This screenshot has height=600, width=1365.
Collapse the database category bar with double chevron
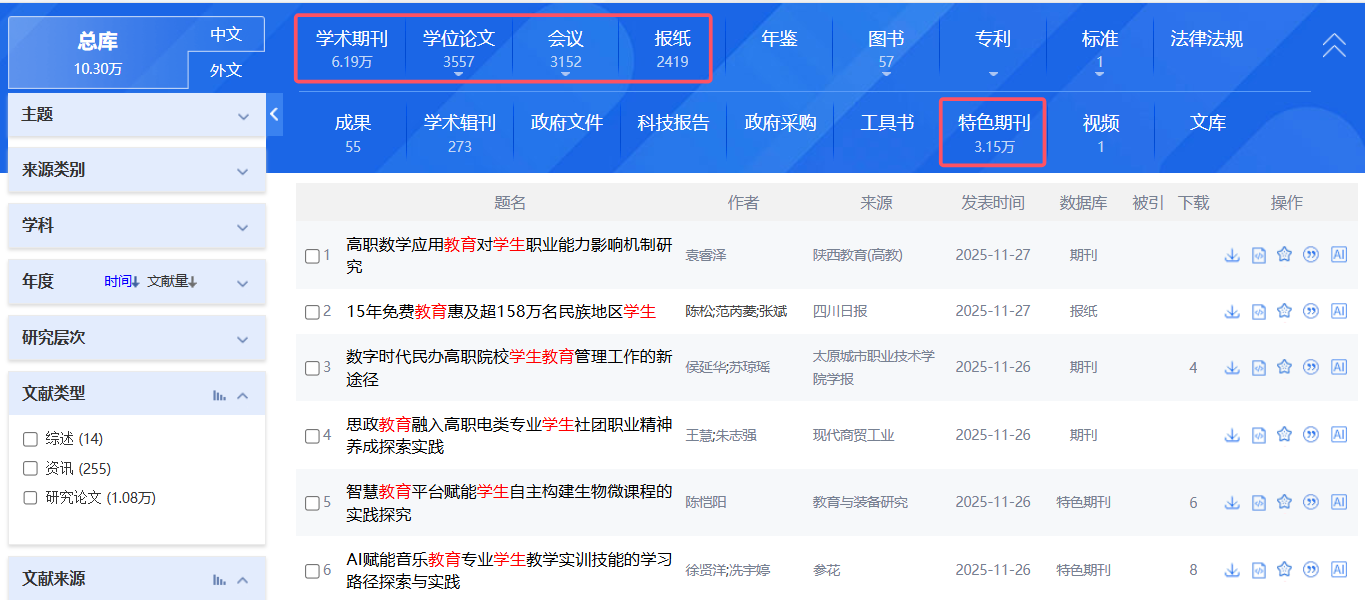coord(1334,46)
